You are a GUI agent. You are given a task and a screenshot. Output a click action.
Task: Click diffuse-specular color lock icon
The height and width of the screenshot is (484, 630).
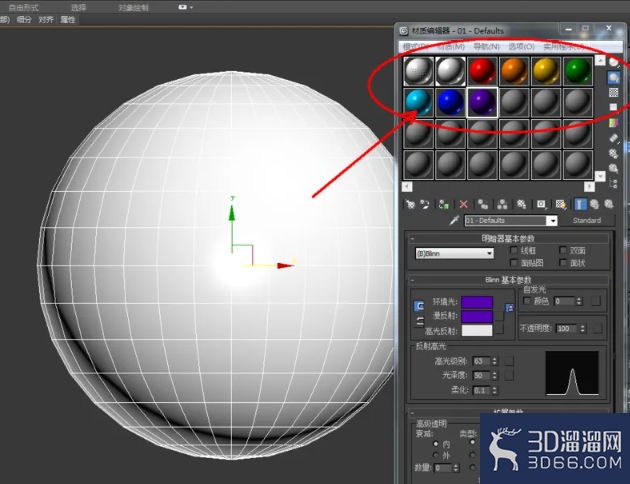[x=419, y=321]
